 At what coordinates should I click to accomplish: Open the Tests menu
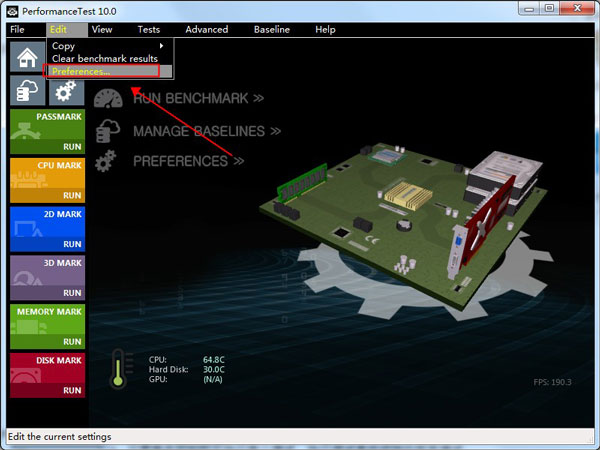click(x=148, y=29)
